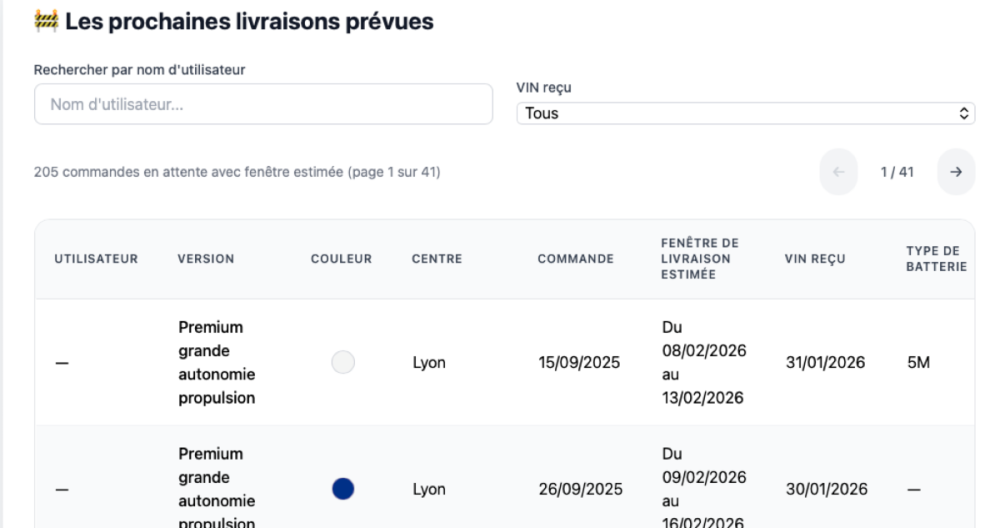Go to the next page arrow
Screen dimensions: 1000x528
[x=956, y=172]
